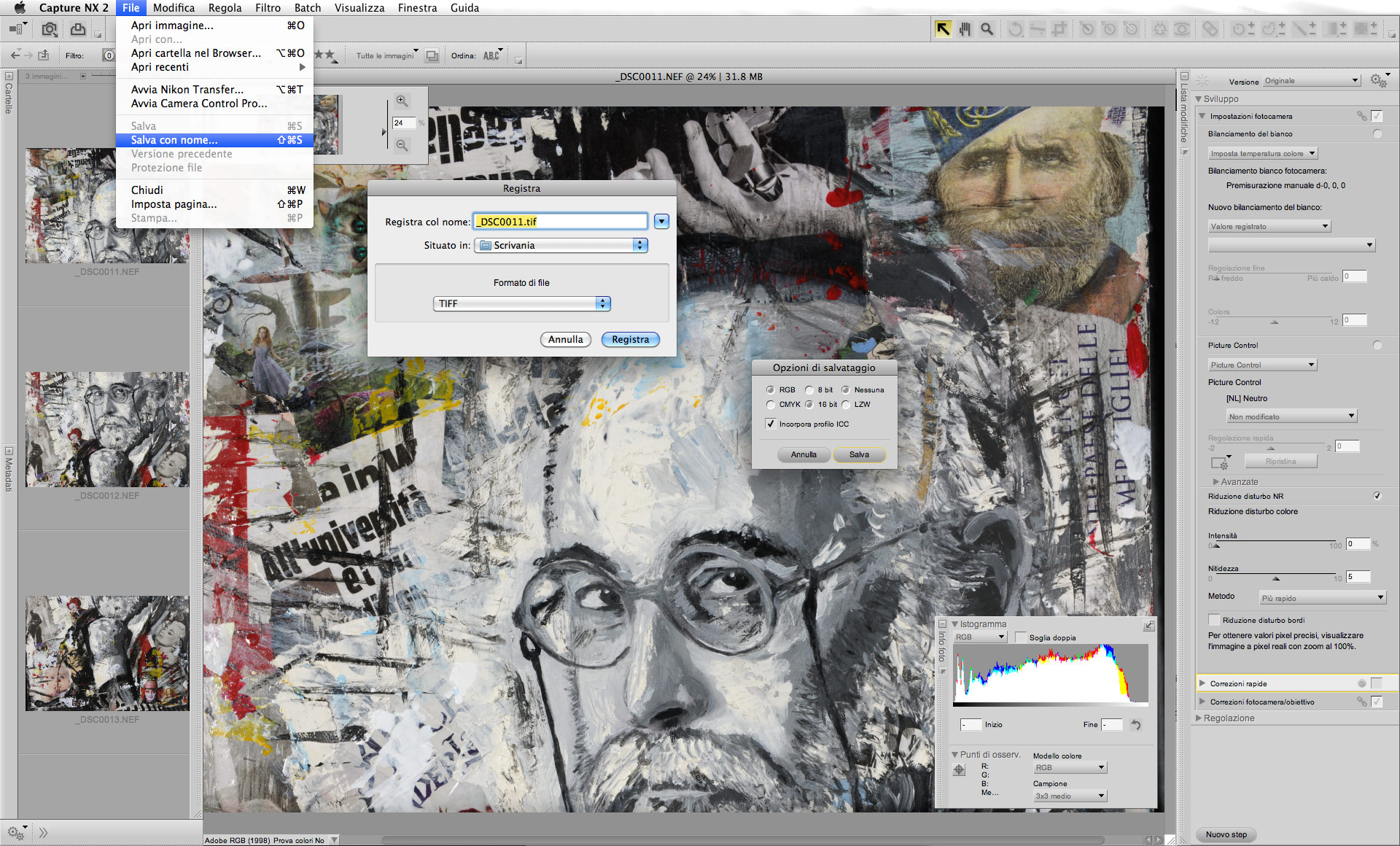The image size is (1400, 846).
Task: Click the Rotate tool icon
Action: point(1015,29)
